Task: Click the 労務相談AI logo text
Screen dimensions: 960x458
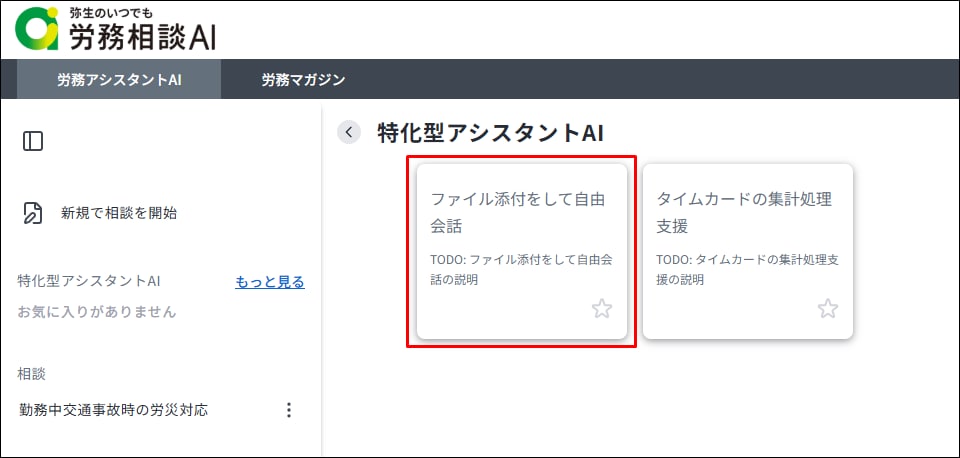Action: [x=142, y=36]
